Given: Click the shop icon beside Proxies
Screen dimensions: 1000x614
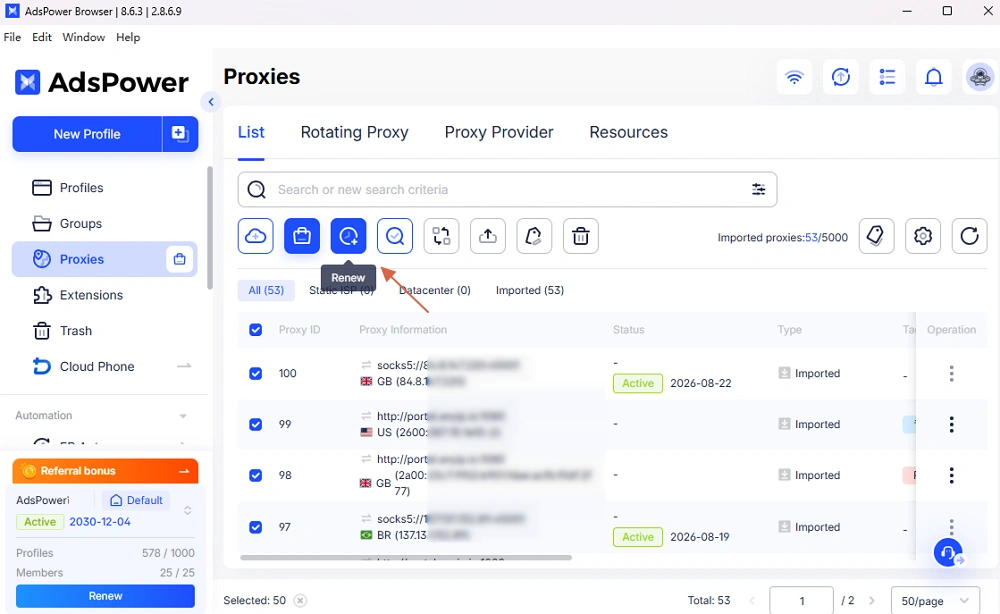Looking at the screenshot, I should pos(179,259).
